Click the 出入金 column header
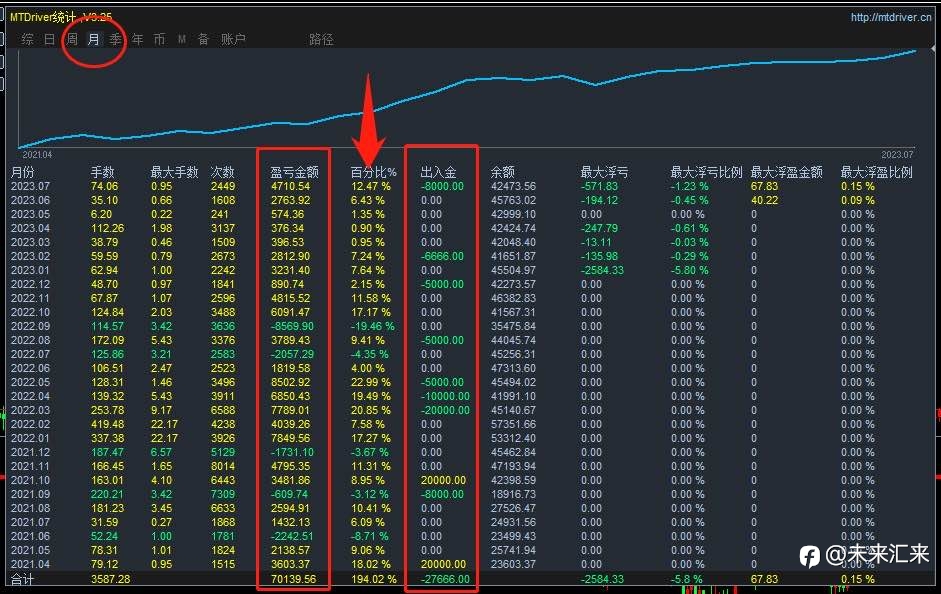The image size is (941, 594). [x=438, y=172]
